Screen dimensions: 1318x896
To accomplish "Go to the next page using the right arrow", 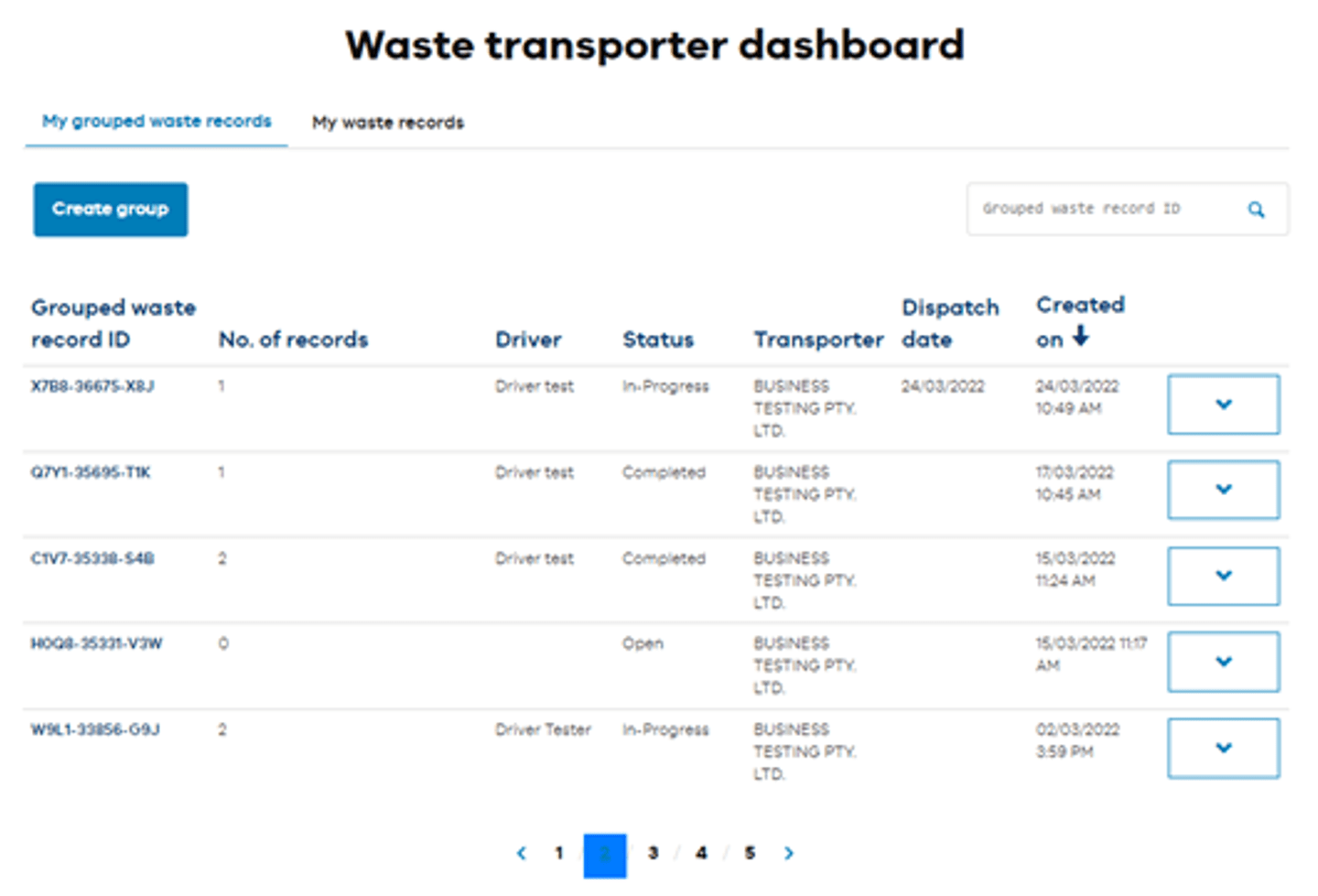I will (788, 853).
